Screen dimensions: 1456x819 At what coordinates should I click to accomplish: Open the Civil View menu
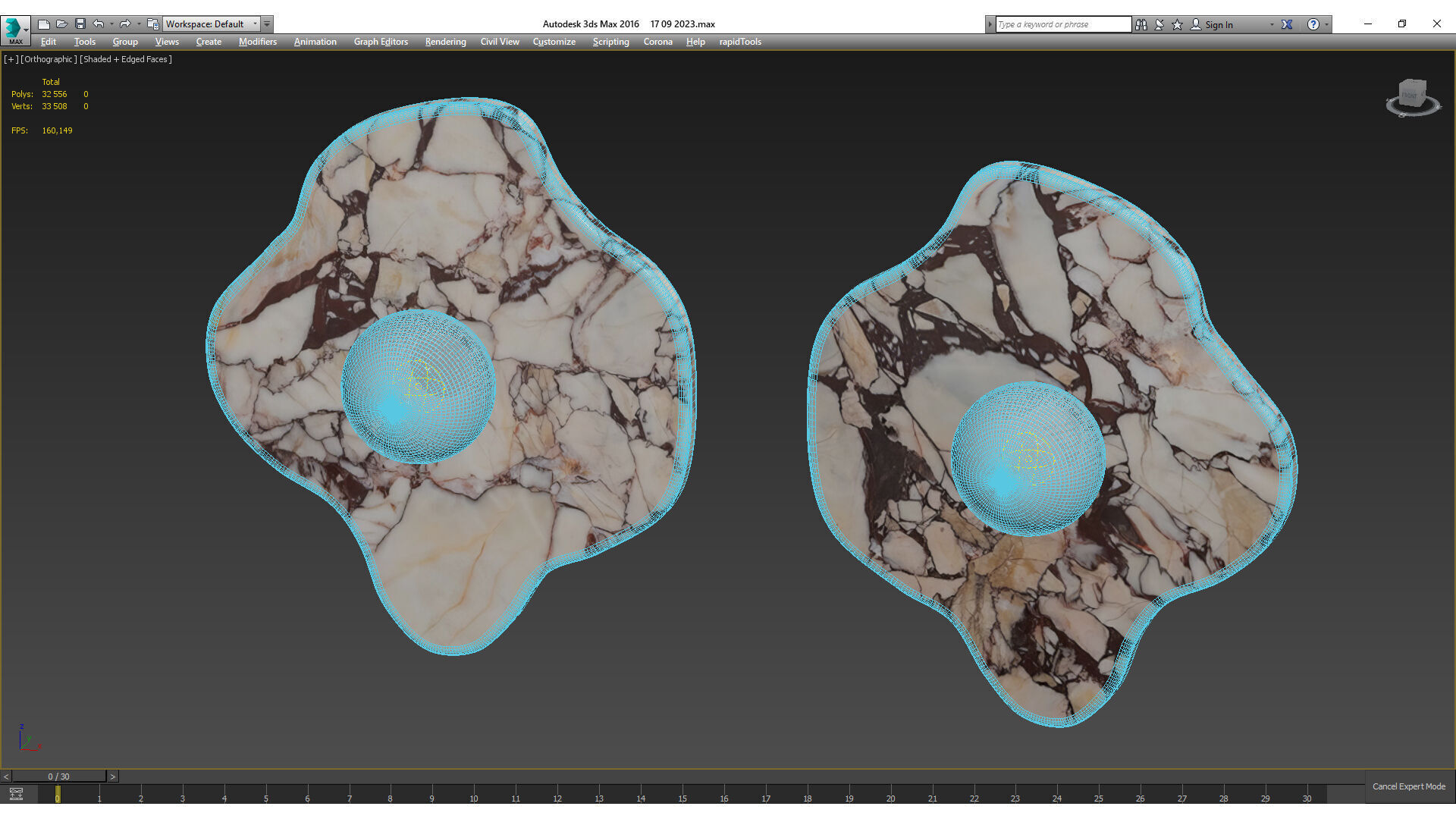[500, 42]
